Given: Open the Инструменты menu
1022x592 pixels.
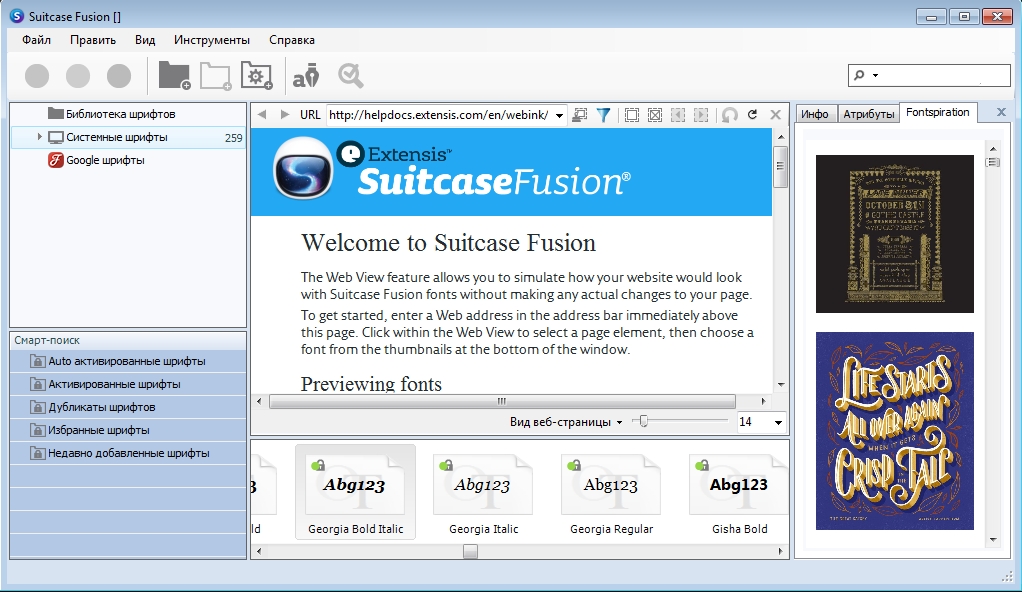Looking at the screenshot, I should pyautogui.click(x=212, y=40).
